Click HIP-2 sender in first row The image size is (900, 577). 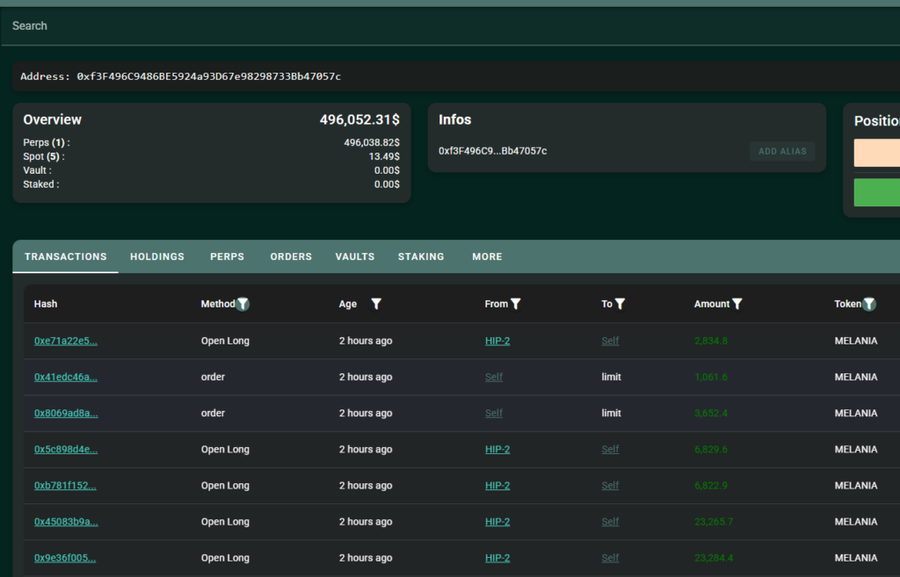497,341
